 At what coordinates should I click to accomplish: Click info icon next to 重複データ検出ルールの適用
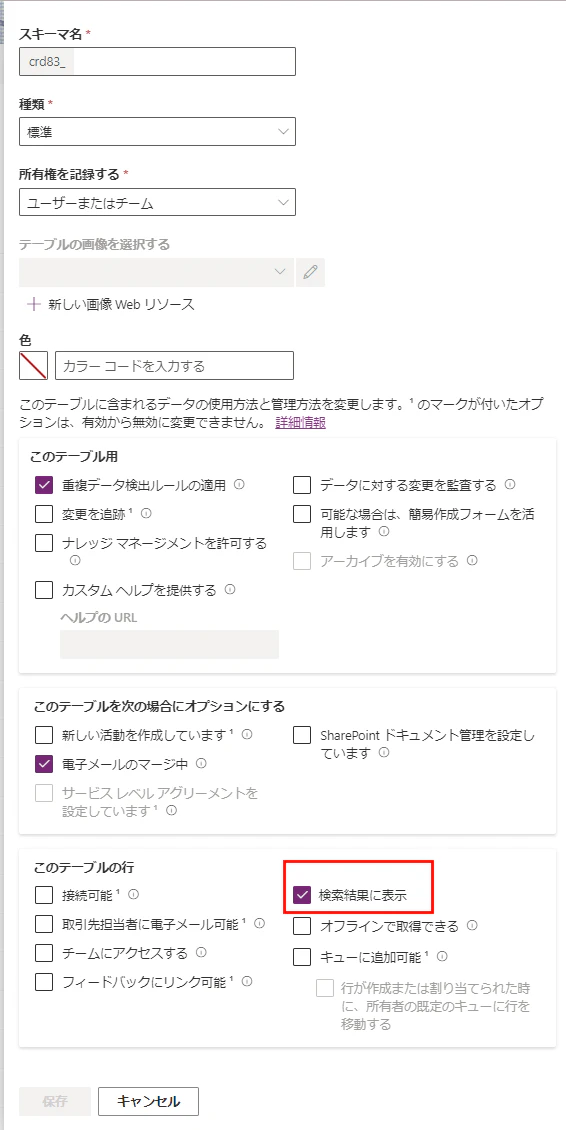coord(239,485)
